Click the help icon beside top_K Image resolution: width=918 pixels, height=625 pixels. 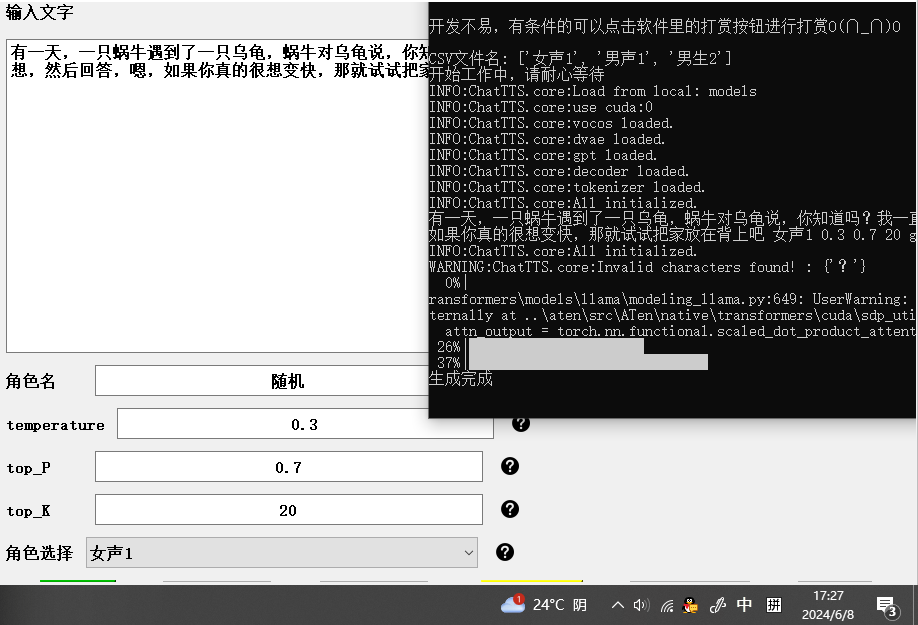click(510, 509)
